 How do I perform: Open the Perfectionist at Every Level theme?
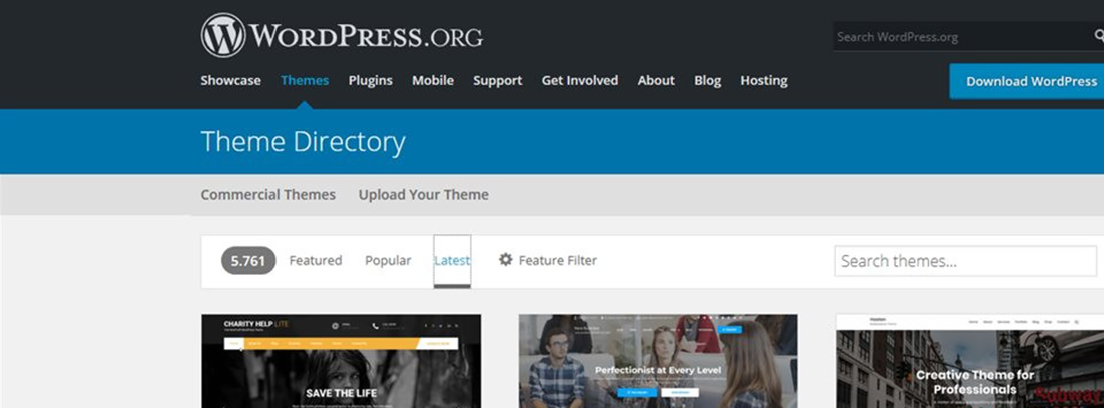click(658, 361)
